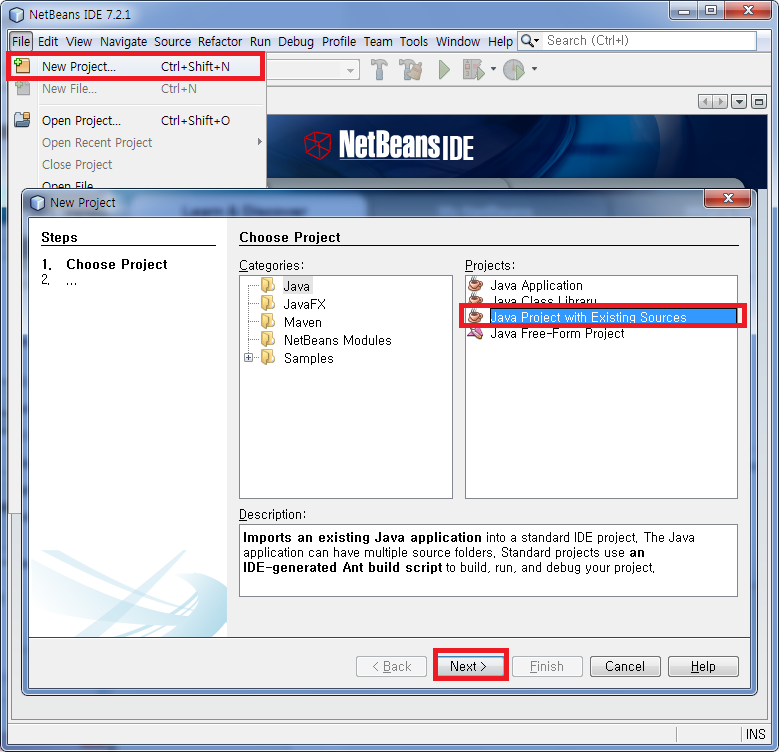Choose New Project... from File menu
The height and width of the screenshot is (752, 779).
135,67
